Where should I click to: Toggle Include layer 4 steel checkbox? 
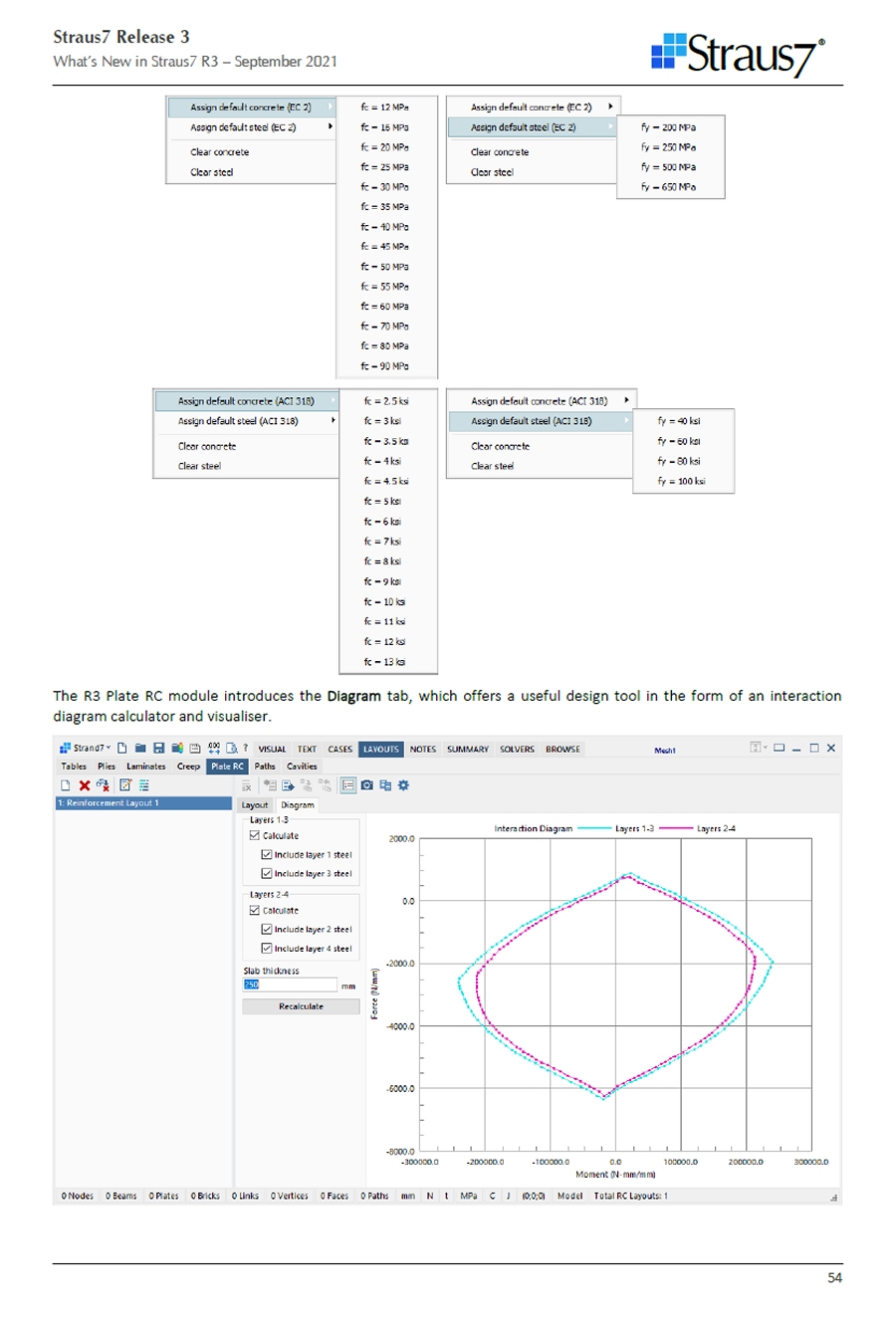click(x=267, y=949)
